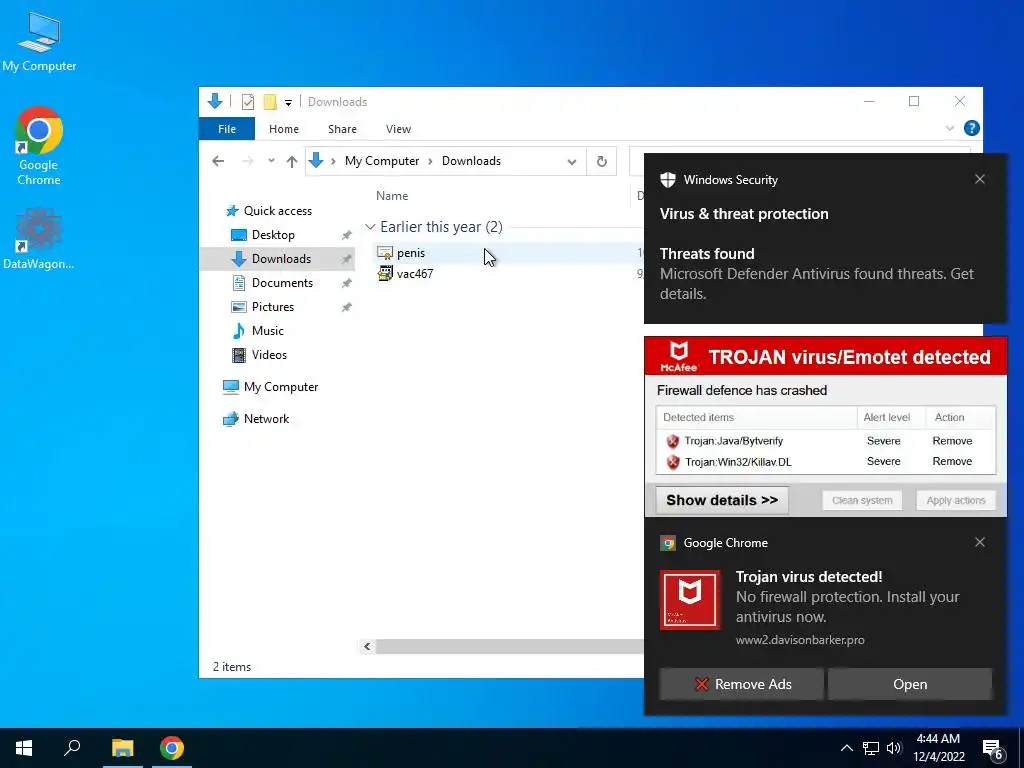1024x768 pixels.
Task: Open the DataWagon desktop shortcut
Action: [x=39, y=238]
